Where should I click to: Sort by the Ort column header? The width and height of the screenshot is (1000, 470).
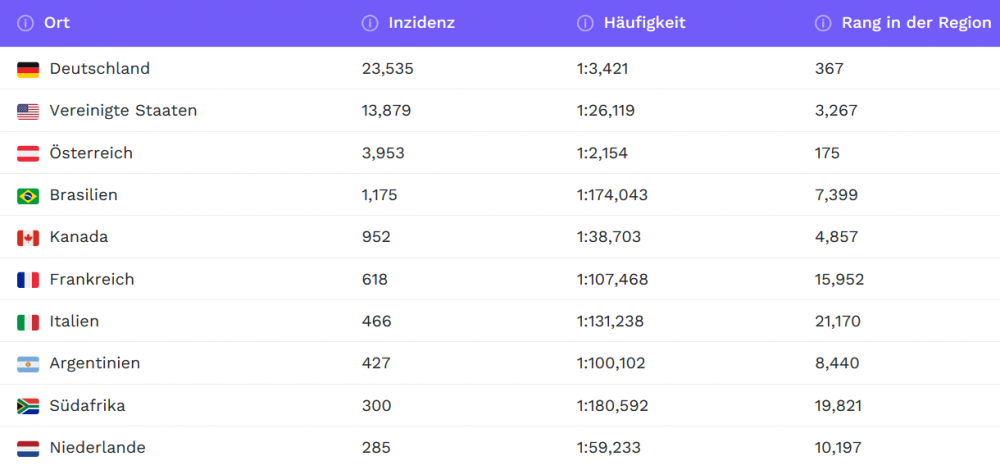point(57,24)
